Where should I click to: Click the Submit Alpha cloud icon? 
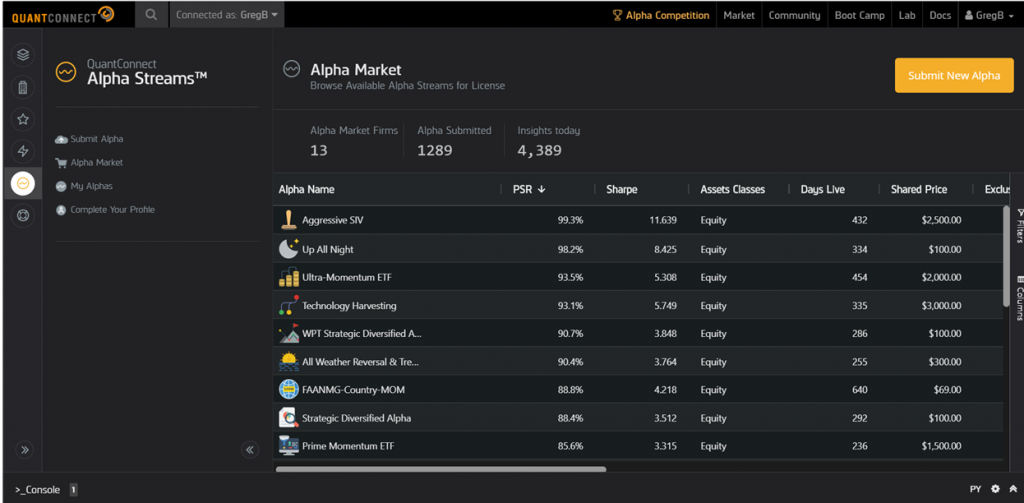pos(61,139)
